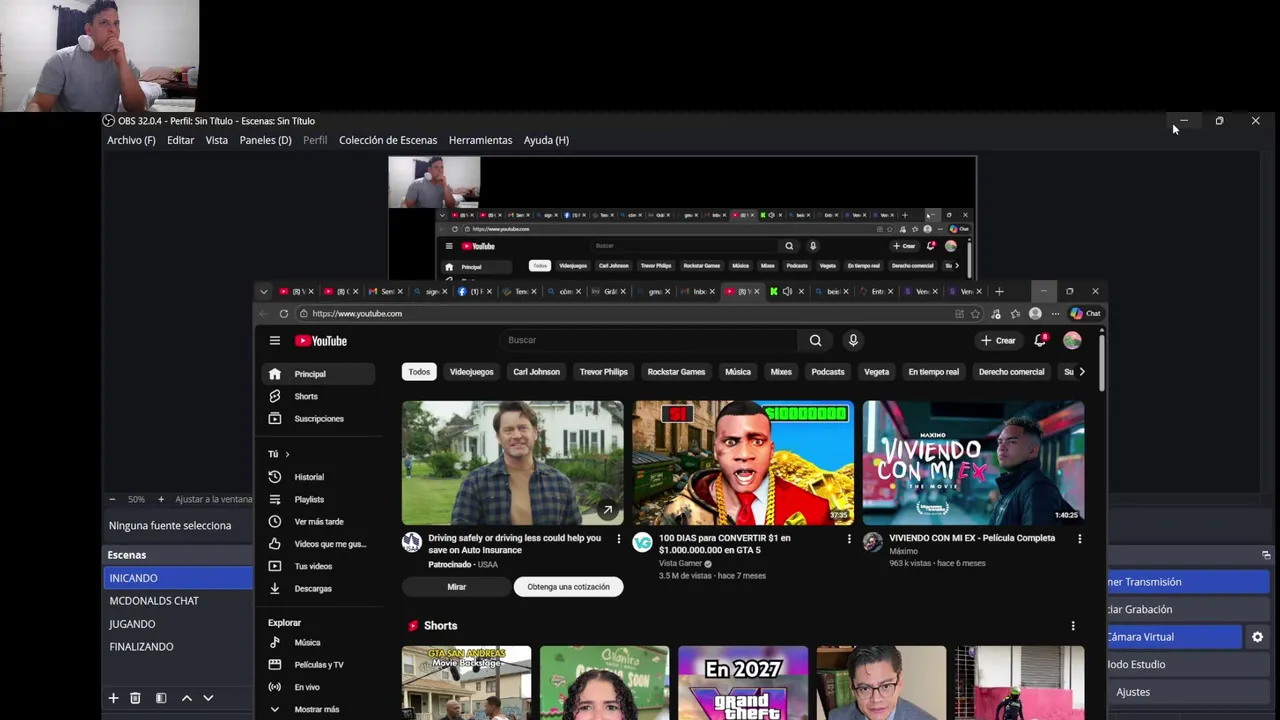The image size is (1280, 720).
Task: Click the YouTube Buscar search field
Action: (x=648, y=340)
